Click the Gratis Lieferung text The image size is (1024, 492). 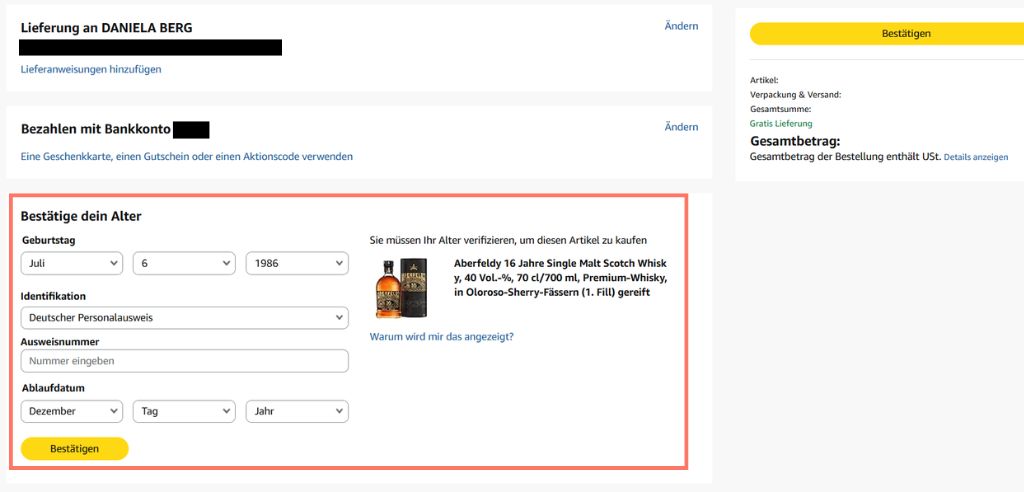(781, 123)
